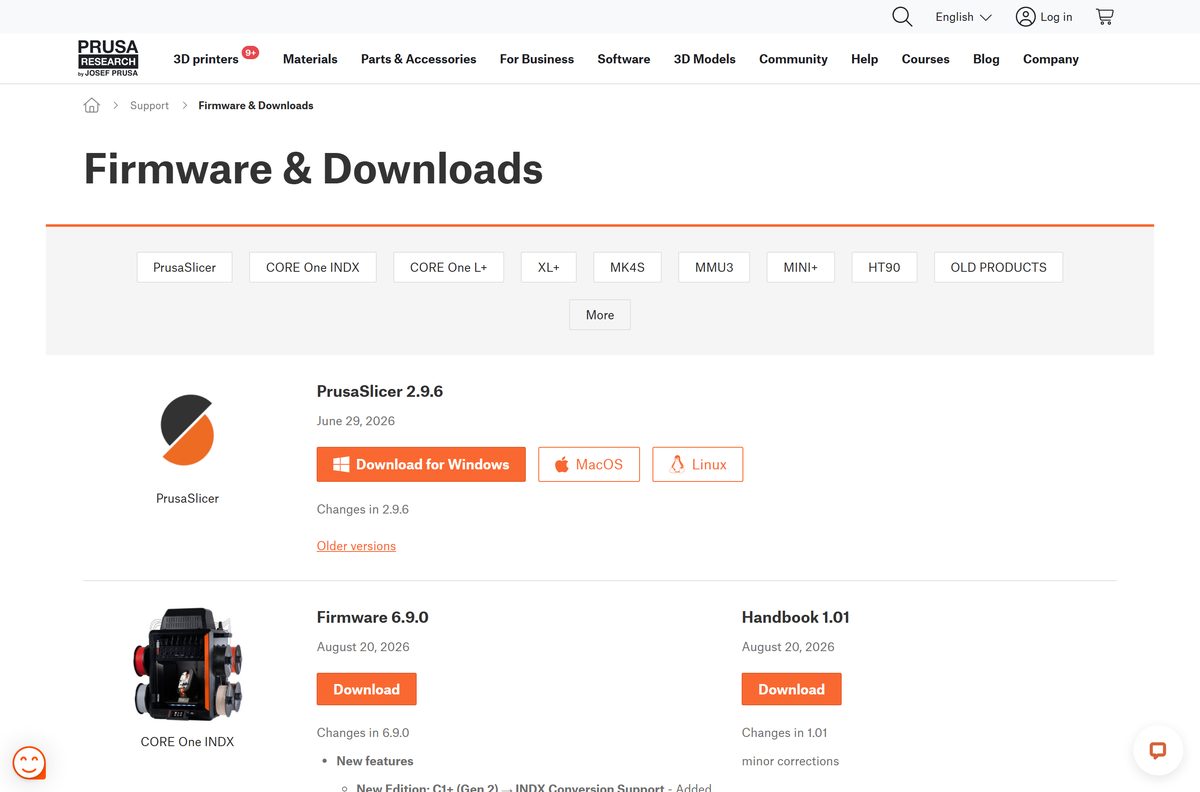Click the Support breadcrumb link
This screenshot has height=792, width=1200.
149,105
